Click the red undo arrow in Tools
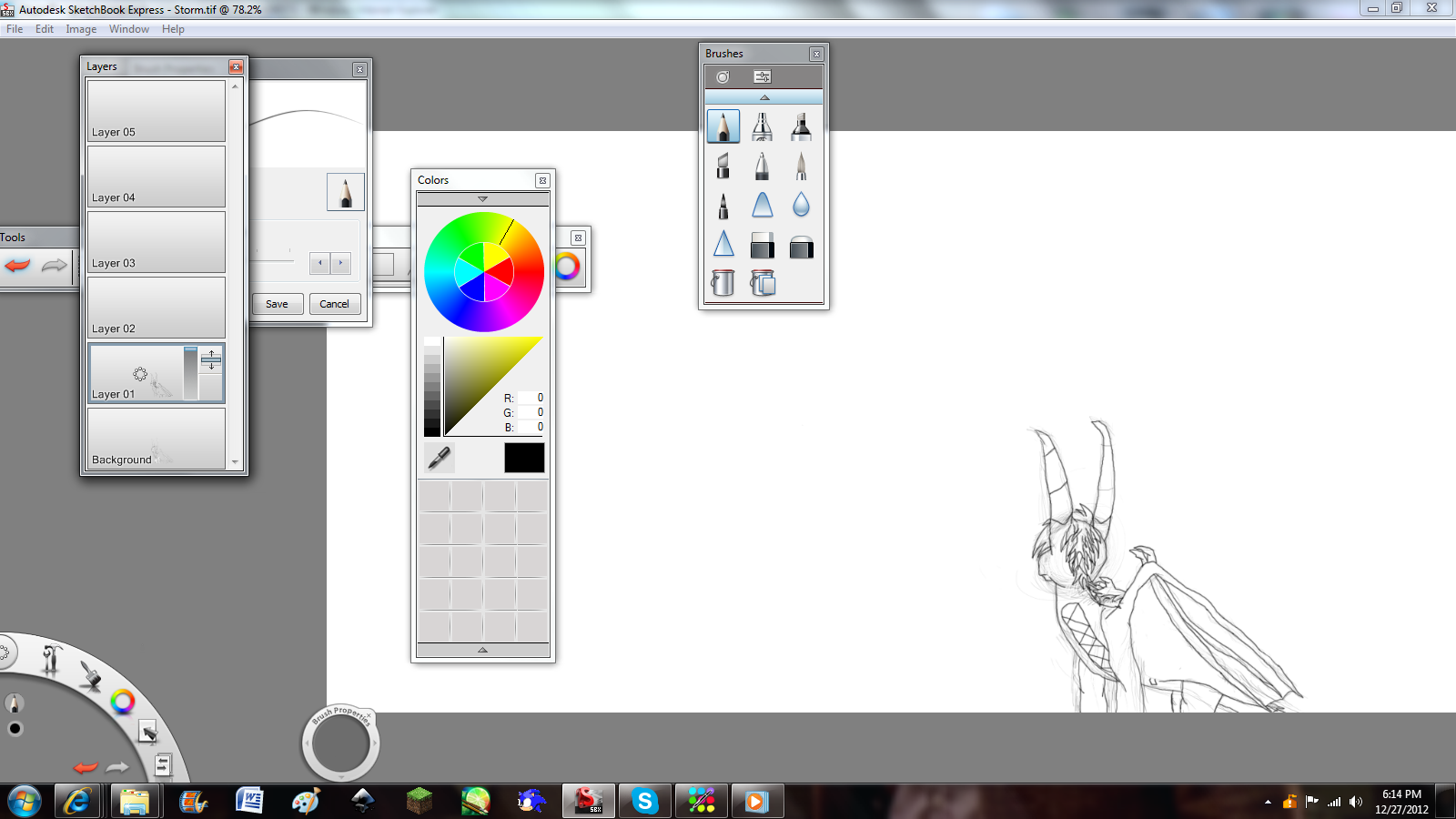The image size is (1456, 819). coord(17,266)
